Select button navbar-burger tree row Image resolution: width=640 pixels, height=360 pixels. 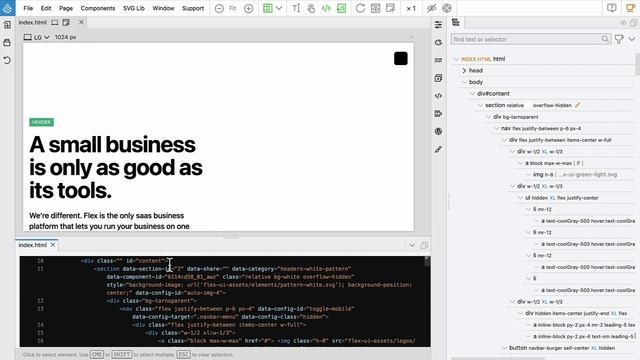[562, 348]
